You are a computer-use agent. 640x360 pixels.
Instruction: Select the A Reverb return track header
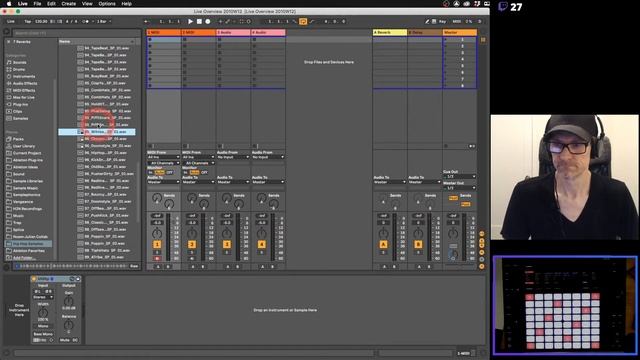tap(390, 32)
